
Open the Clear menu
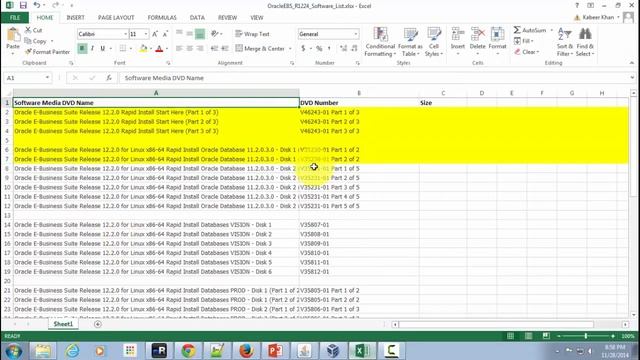point(527,52)
